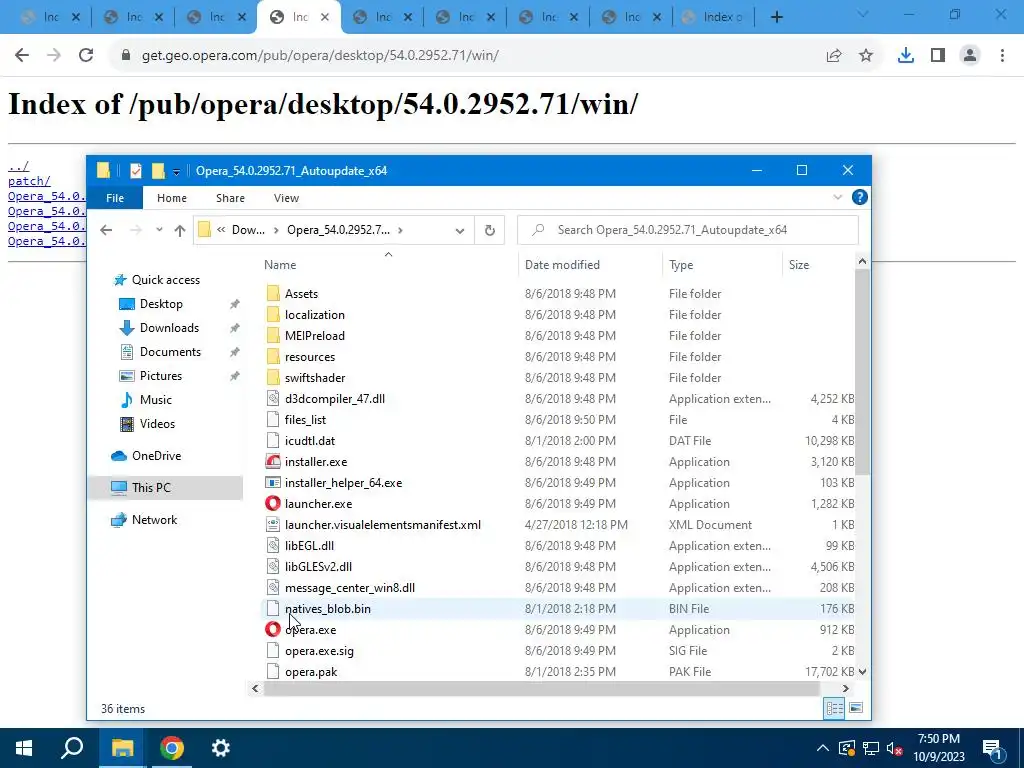Open Chrome tab search dropdown
This screenshot has height=768, width=1024.
point(863,15)
